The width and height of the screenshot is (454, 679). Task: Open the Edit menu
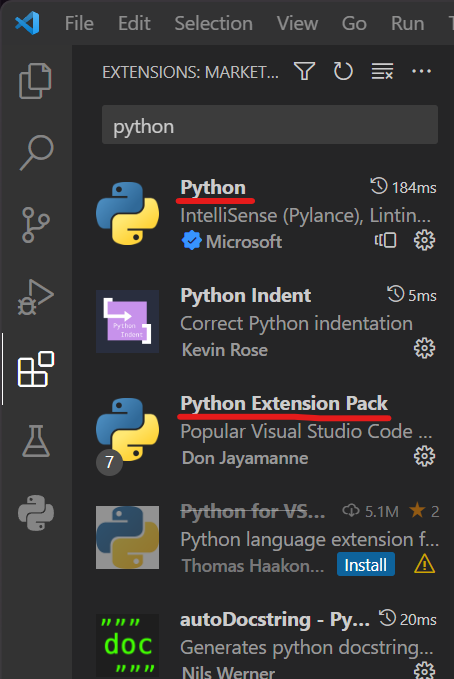click(x=134, y=23)
